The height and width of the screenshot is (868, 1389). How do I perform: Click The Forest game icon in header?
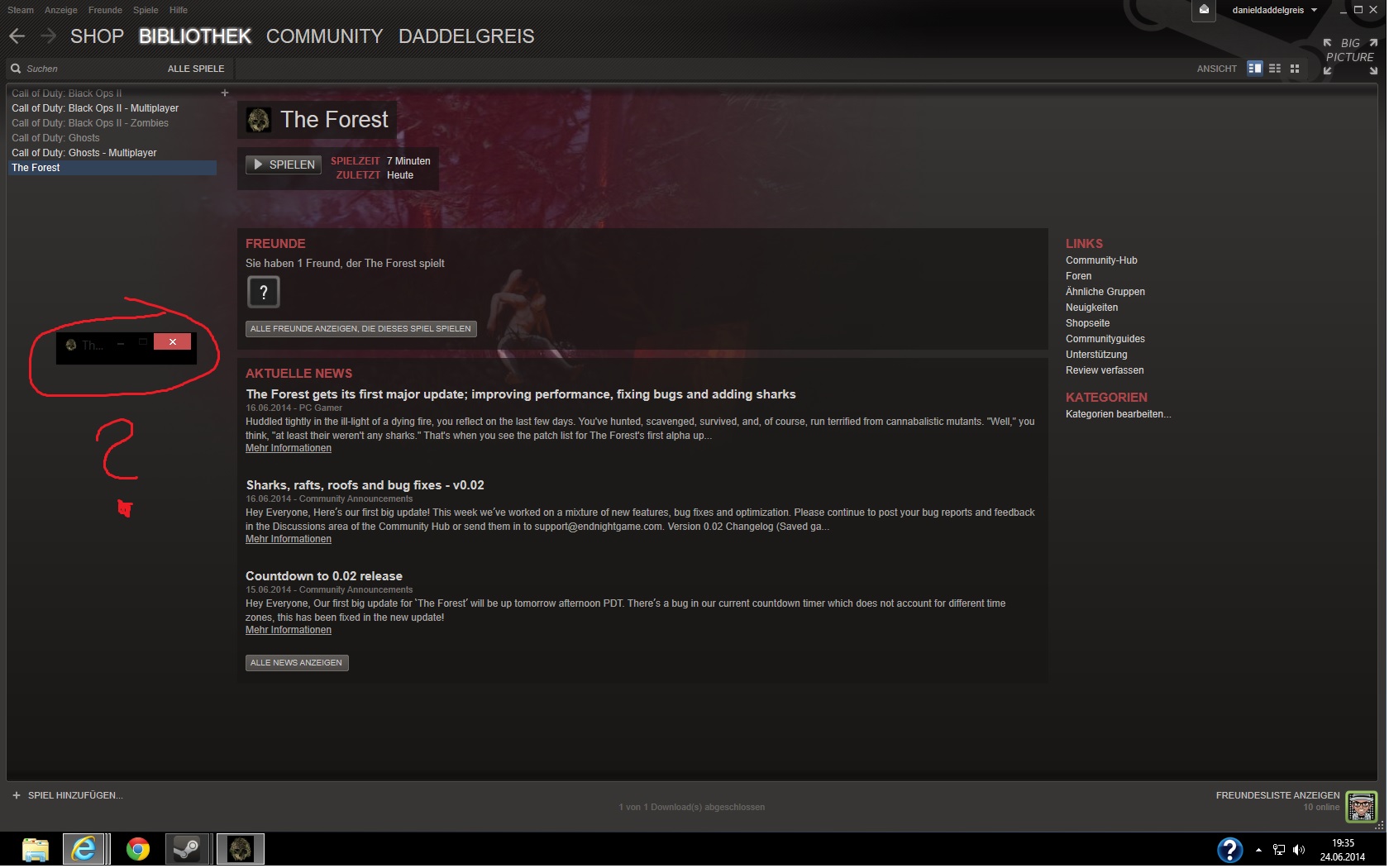point(259,121)
